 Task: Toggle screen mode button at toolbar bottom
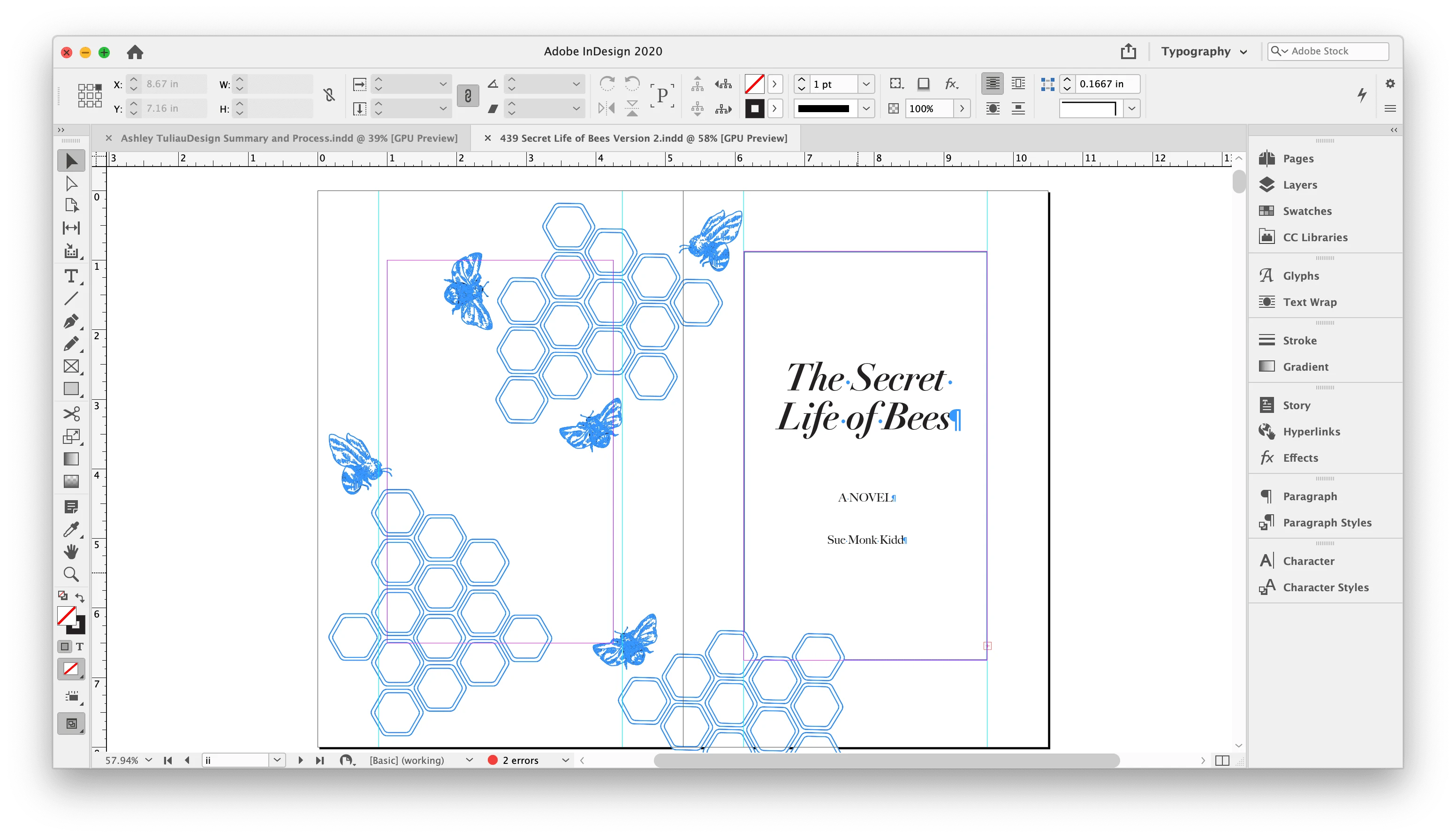click(71, 724)
